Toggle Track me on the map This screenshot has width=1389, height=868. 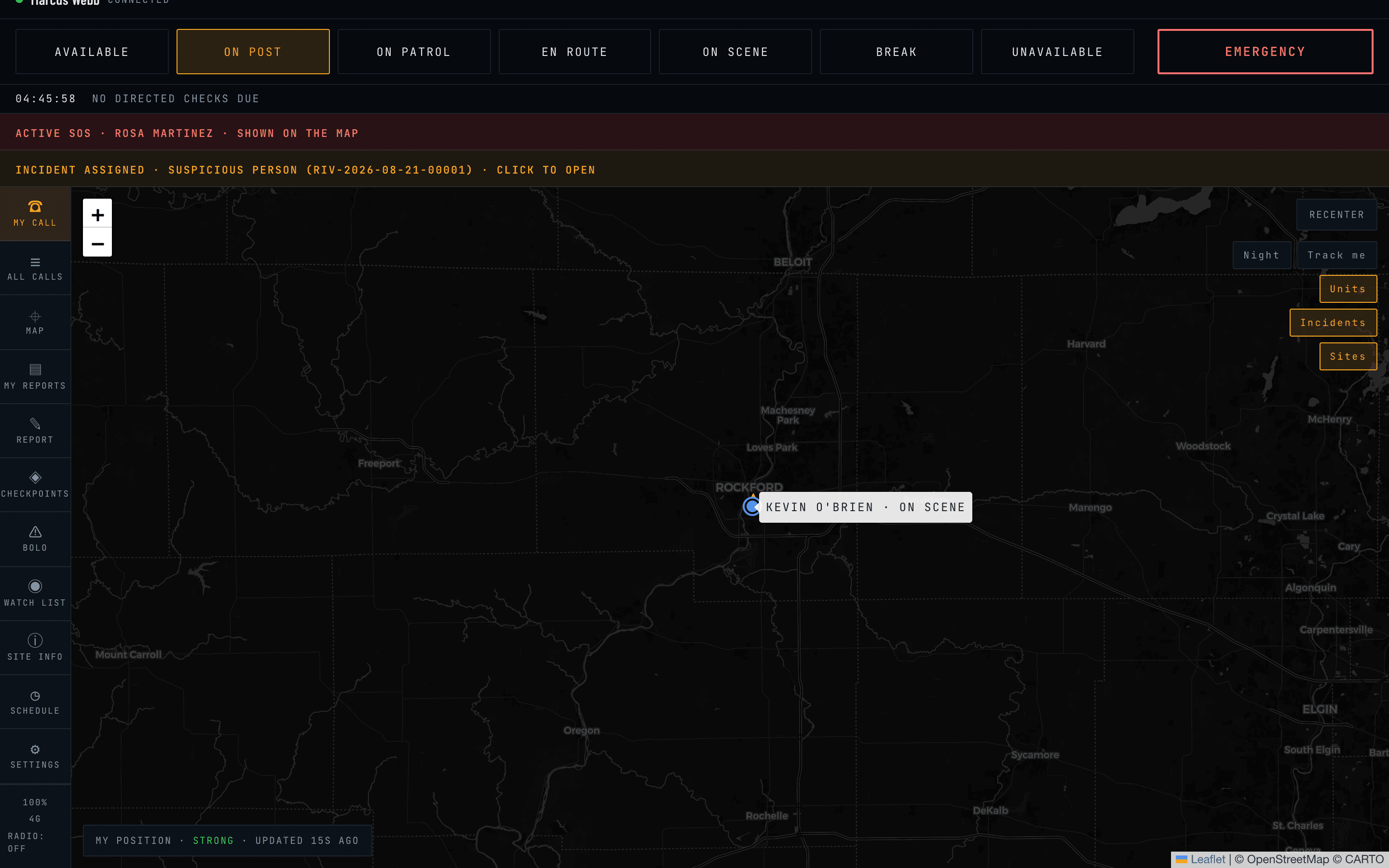(1336, 256)
